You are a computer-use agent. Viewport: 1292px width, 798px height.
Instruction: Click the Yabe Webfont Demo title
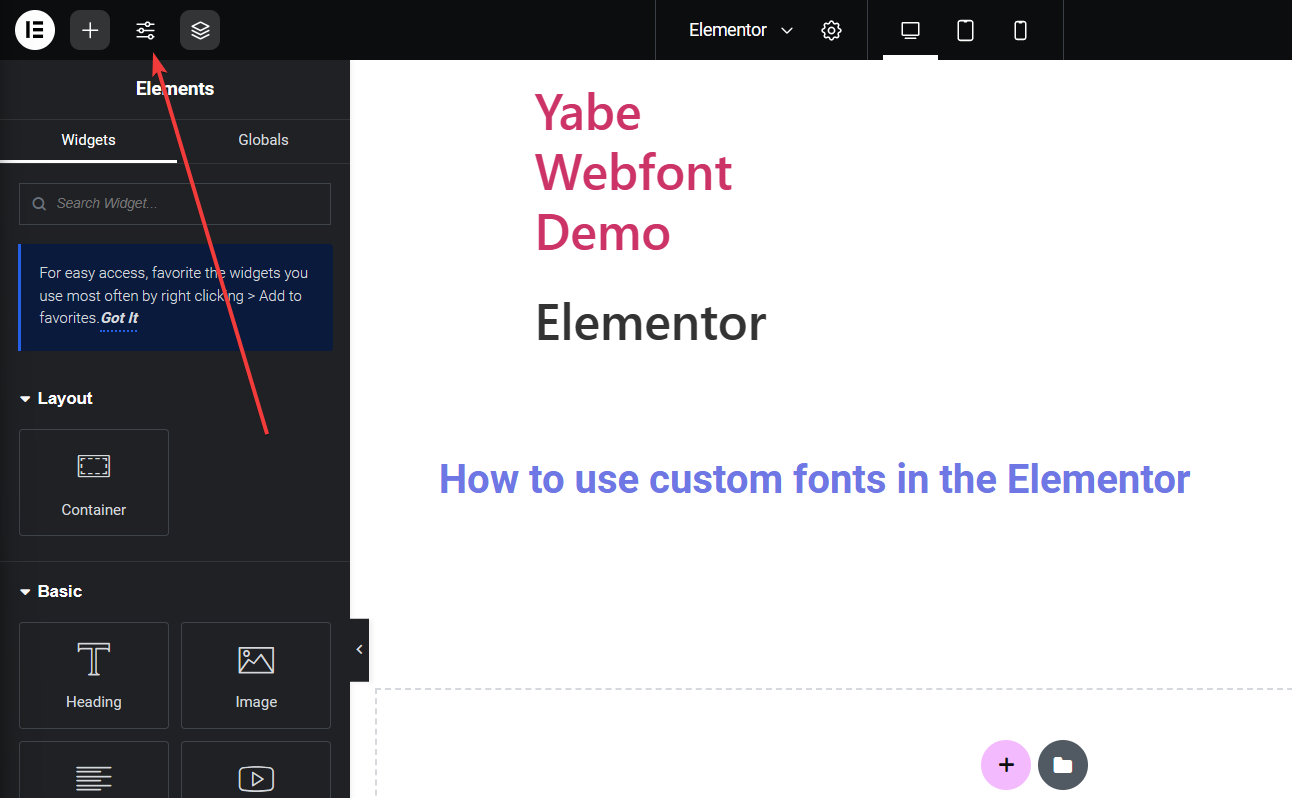pyautogui.click(x=634, y=172)
